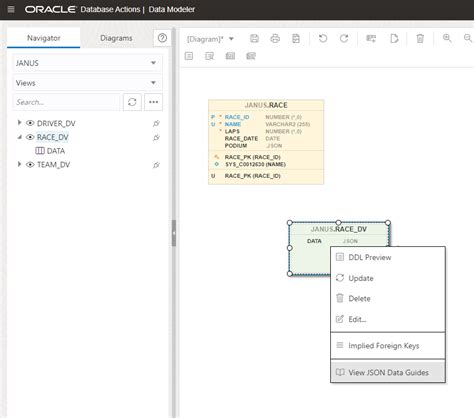Click the eye icon of RACE_DV view
This screenshot has height=418, width=474.
pos(30,137)
